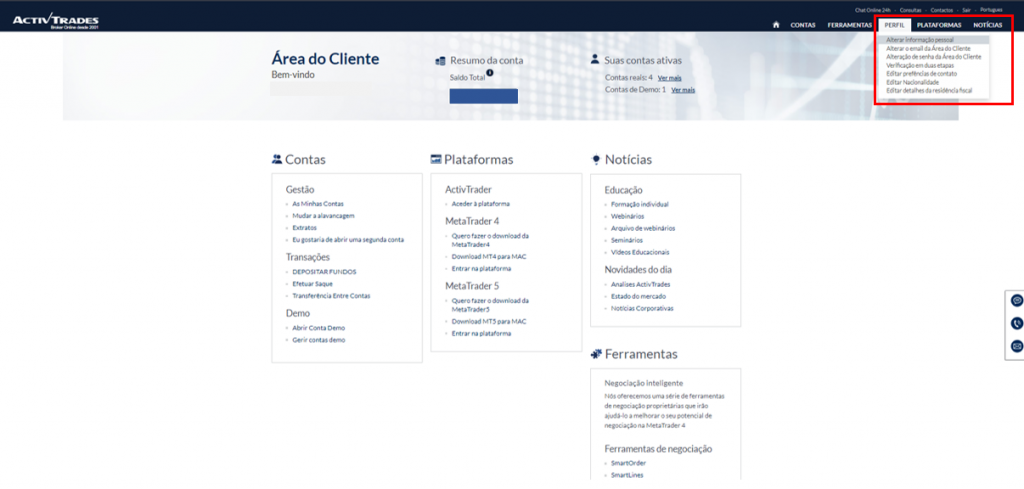The image size is (1024, 489).
Task: Click Entrar na plataforma under MetaTrader 4
Action: click(481, 268)
